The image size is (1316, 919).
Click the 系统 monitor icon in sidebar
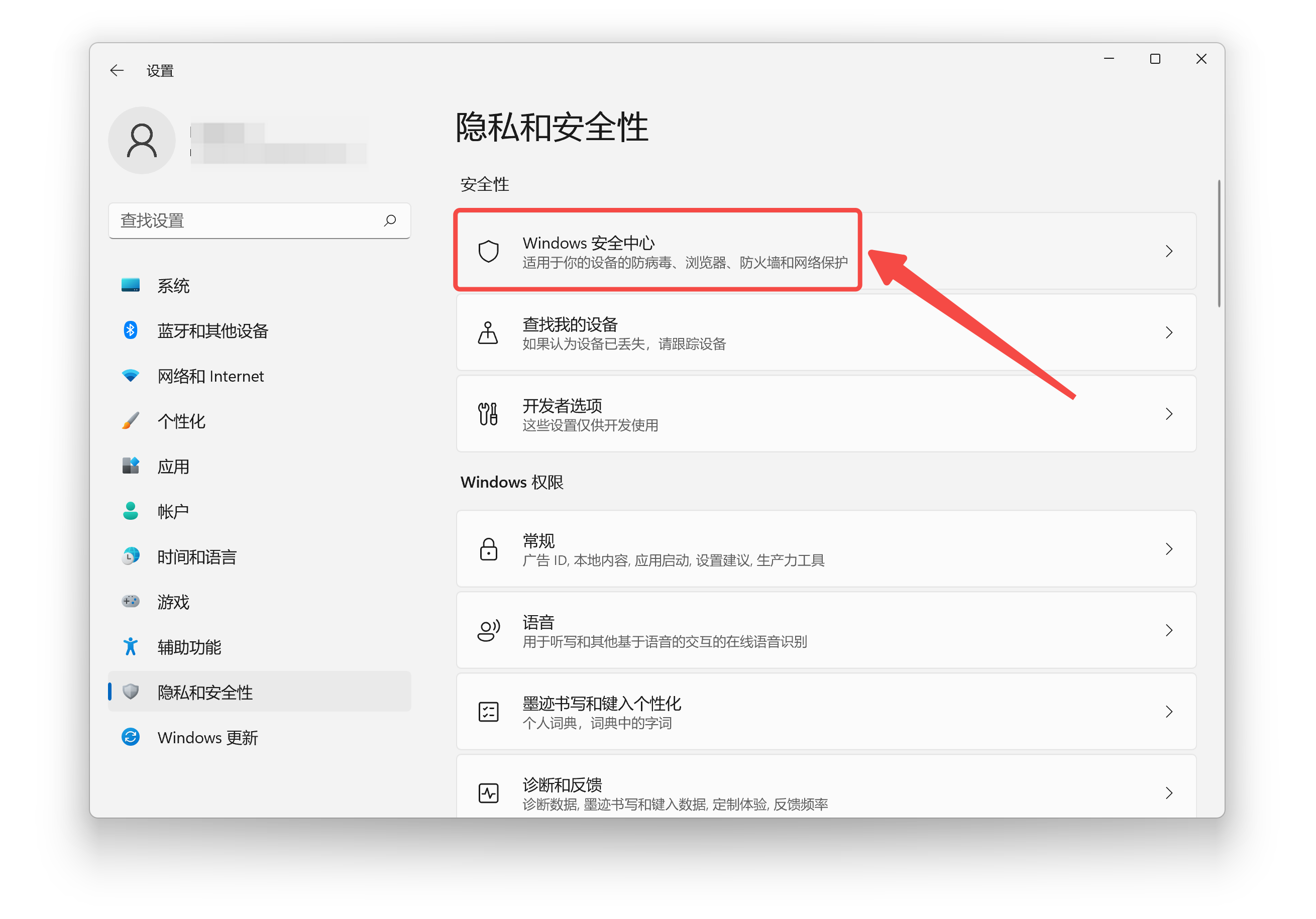coord(131,285)
